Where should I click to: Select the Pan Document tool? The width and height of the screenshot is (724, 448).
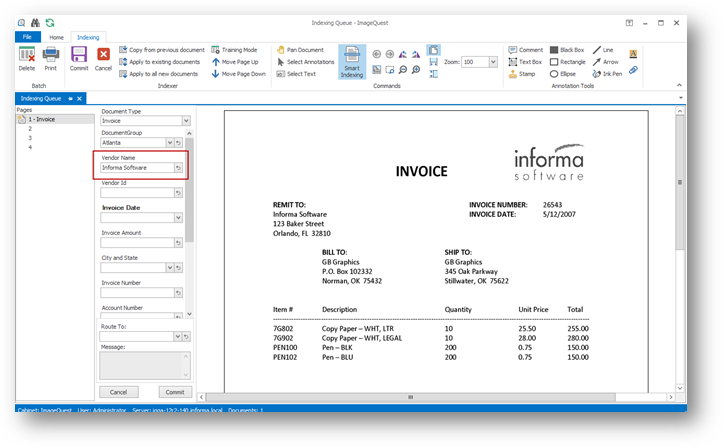300,50
